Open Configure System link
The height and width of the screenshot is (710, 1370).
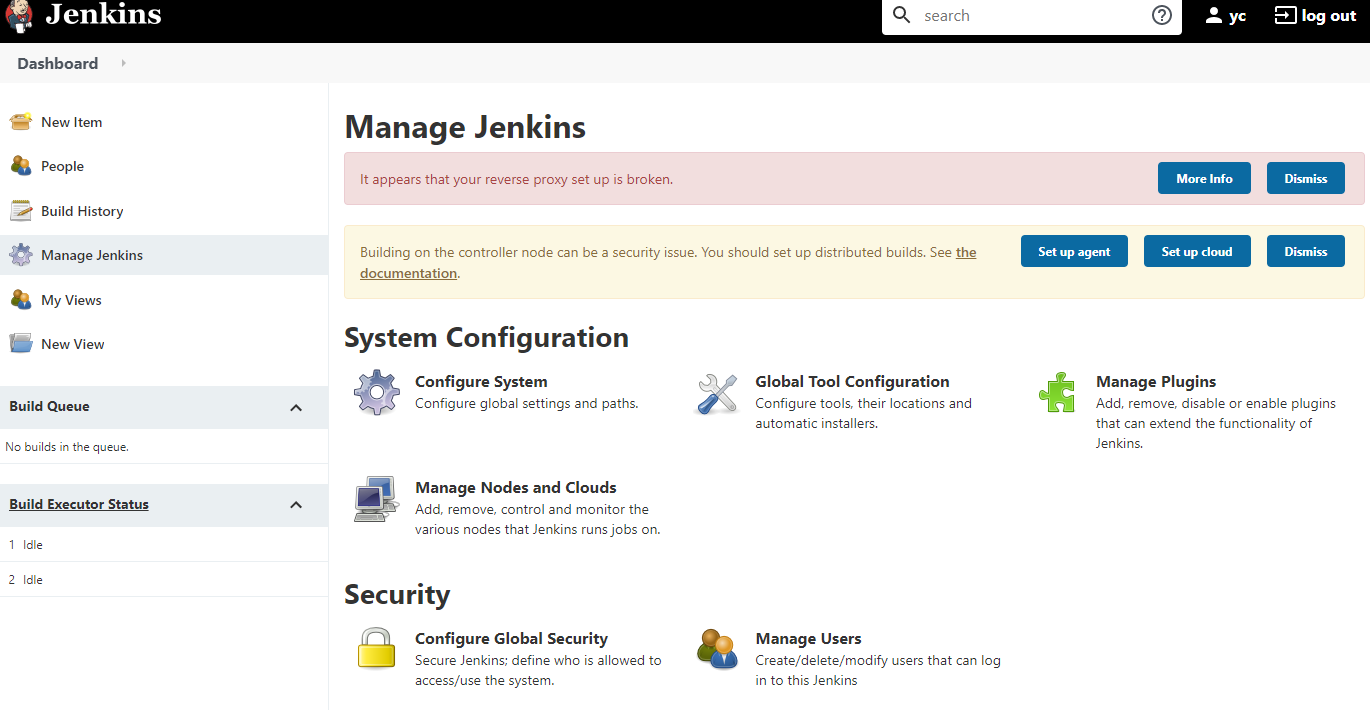coord(481,381)
